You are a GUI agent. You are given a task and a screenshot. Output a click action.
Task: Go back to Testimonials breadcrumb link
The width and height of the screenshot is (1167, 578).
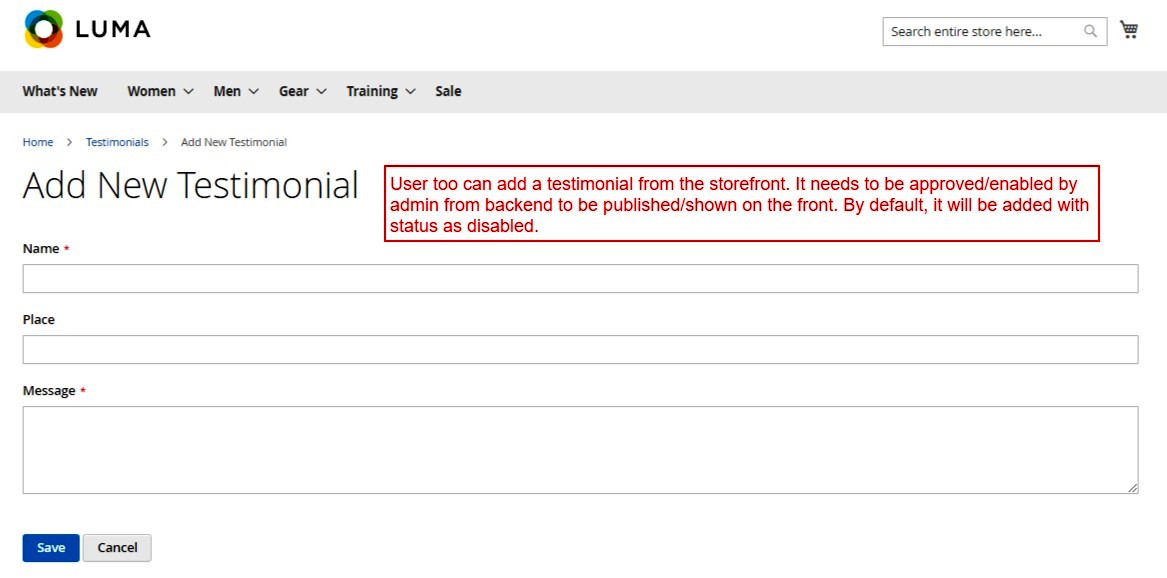(x=117, y=142)
